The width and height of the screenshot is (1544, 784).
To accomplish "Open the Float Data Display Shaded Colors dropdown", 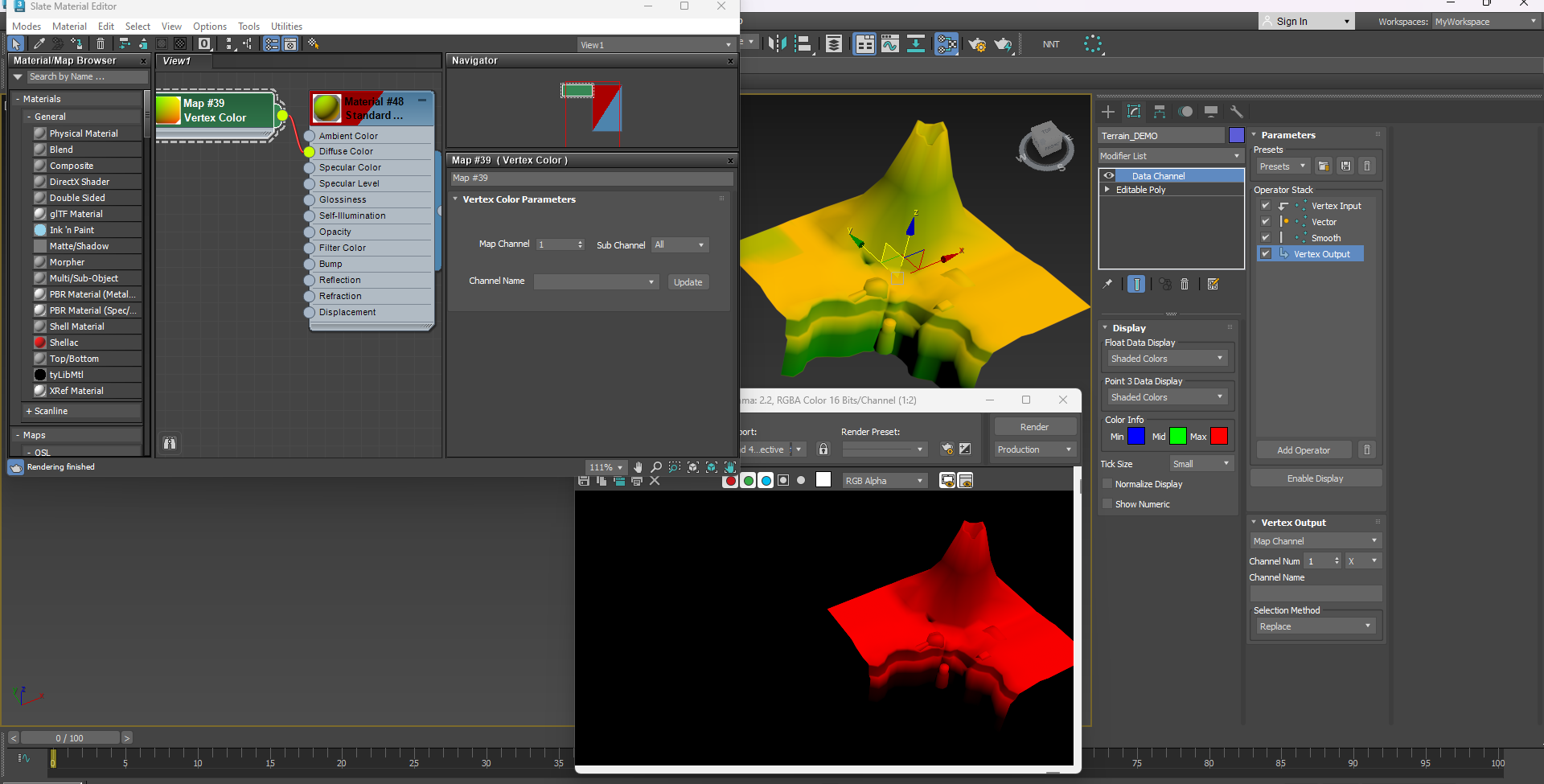I will 1168,359.
